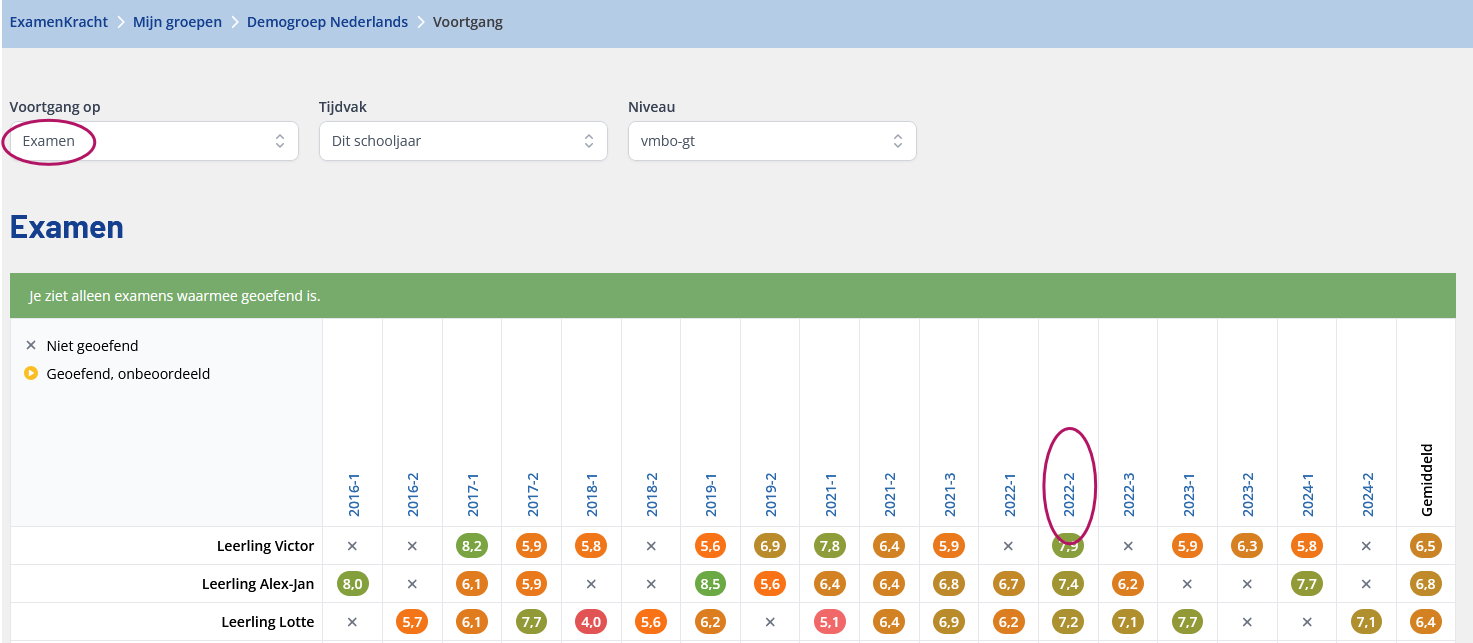Click Leerling Alex-Jan's 7,7 score badge
The image size is (1473, 643).
coord(1307,584)
